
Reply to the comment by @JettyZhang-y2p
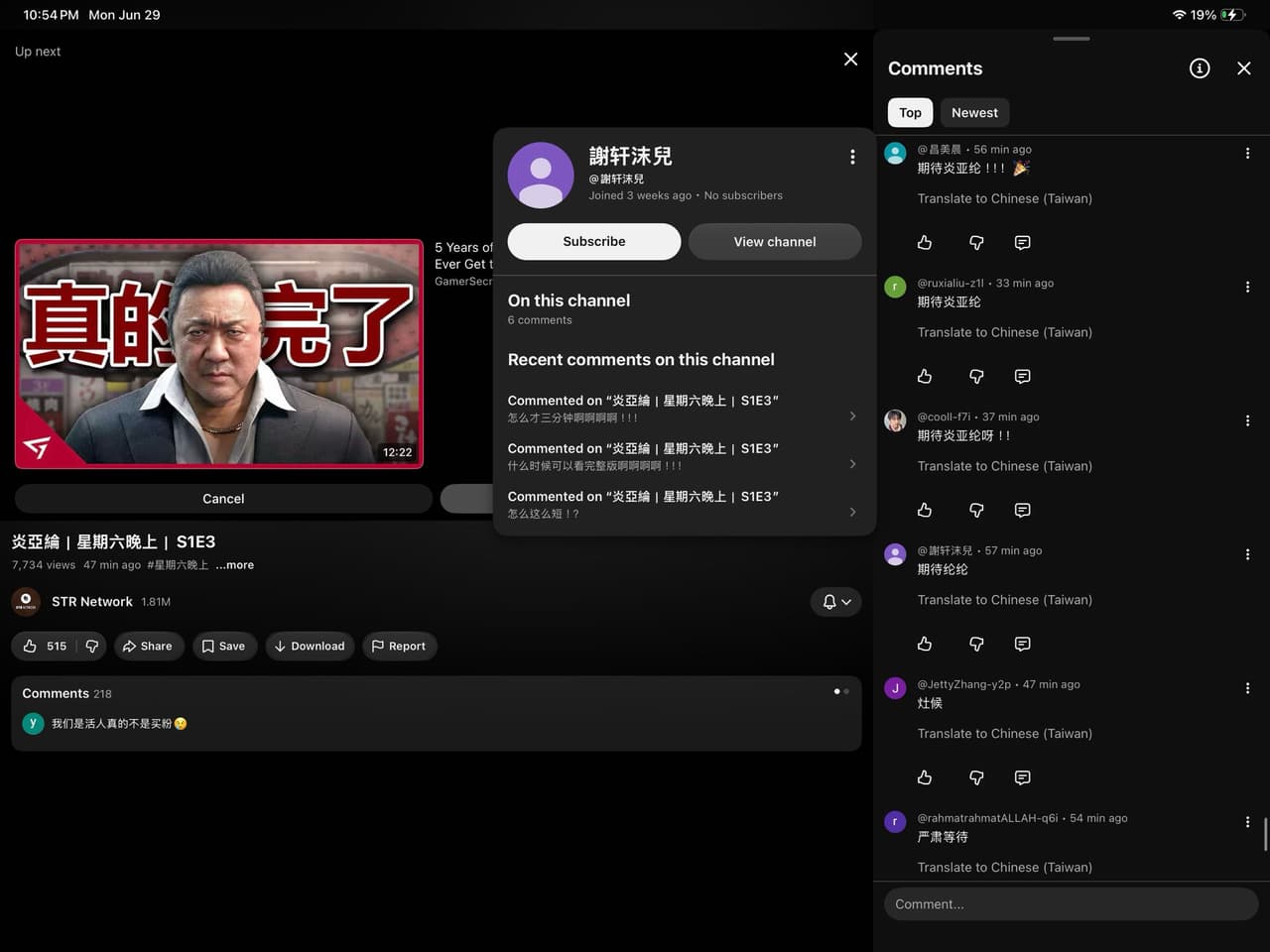point(1023,777)
